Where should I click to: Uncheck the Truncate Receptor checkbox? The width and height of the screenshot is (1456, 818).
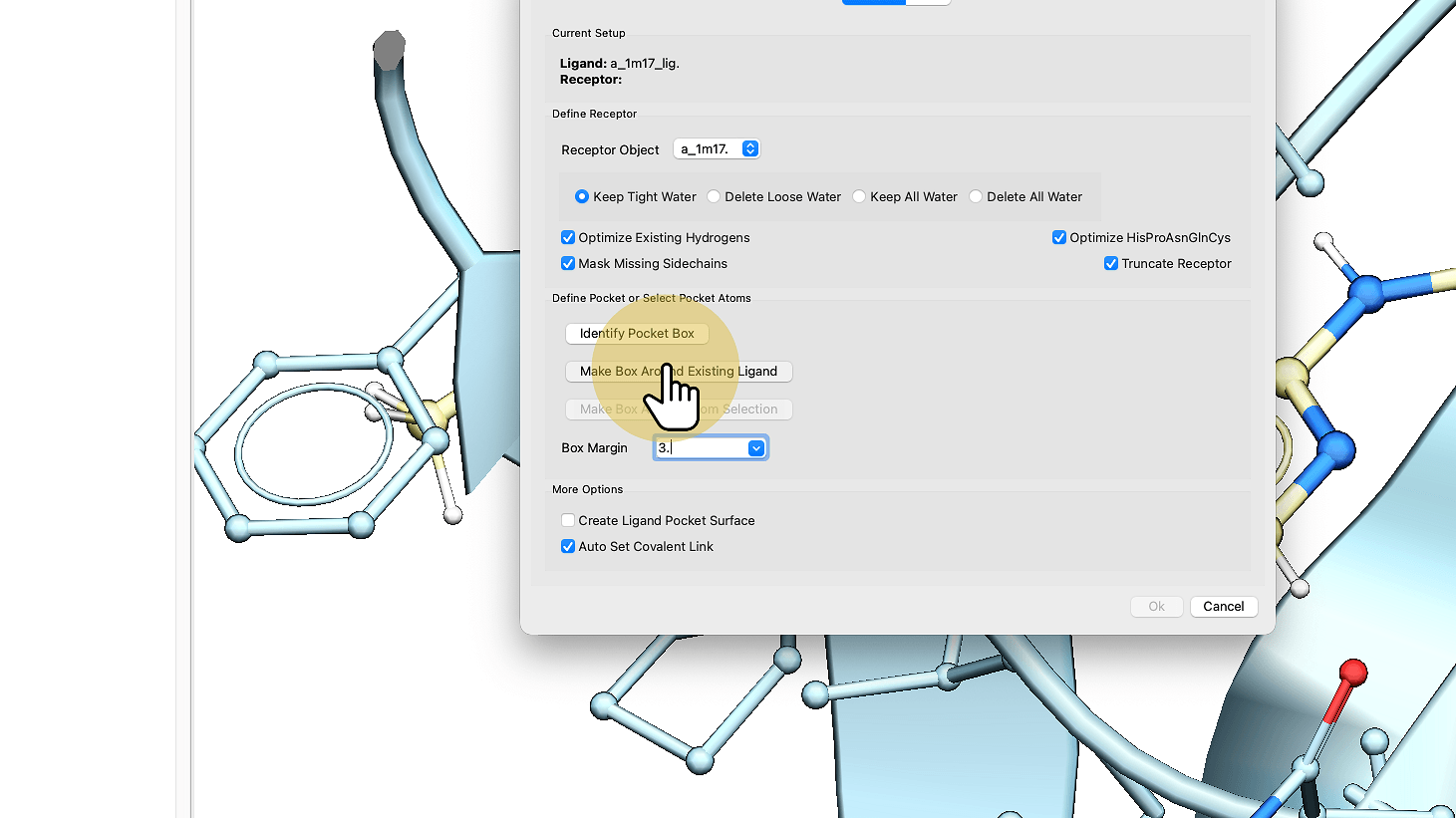(1111, 264)
